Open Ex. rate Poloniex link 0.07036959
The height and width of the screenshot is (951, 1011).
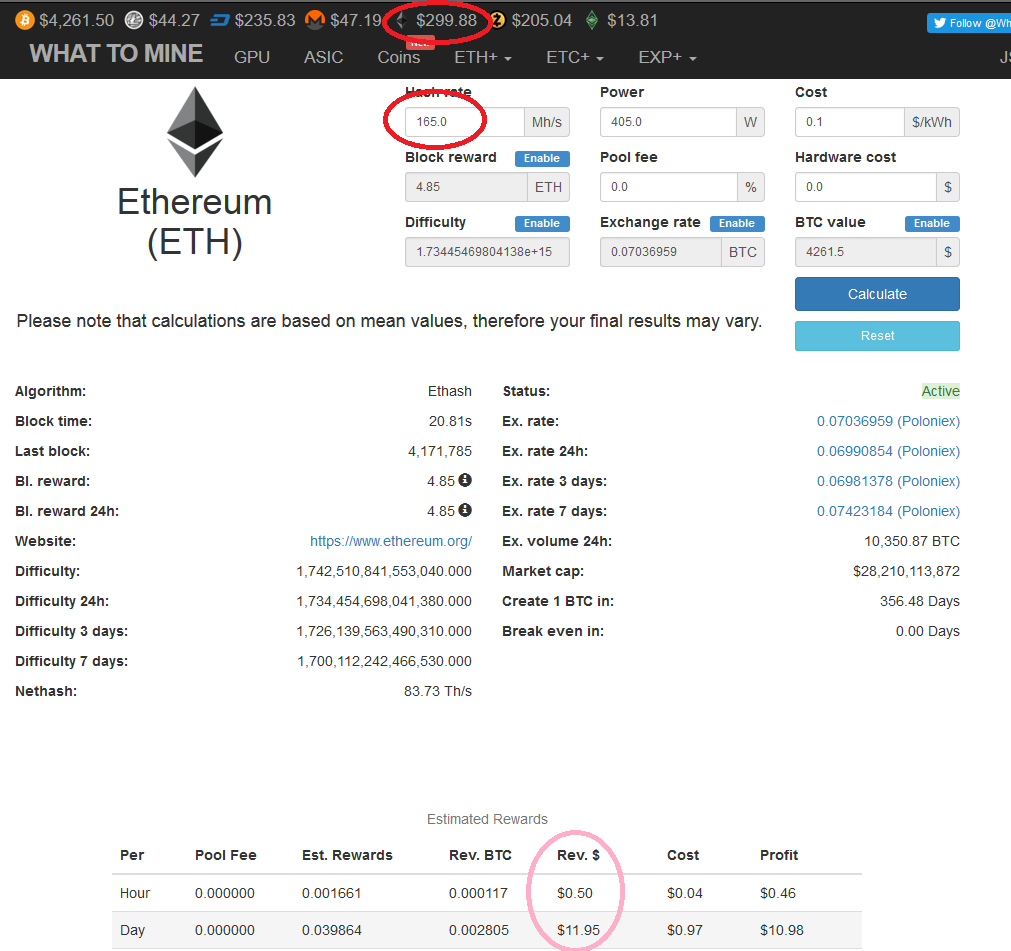pyautogui.click(x=888, y=421)
